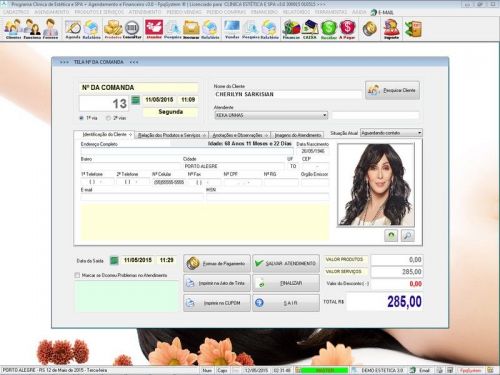
Task: Click the Nº Celular field
Action: click(169, 182)
